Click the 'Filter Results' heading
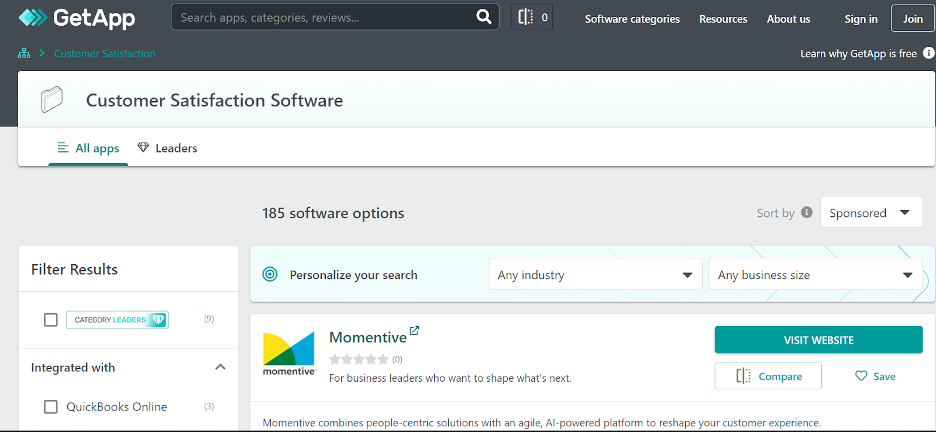The image size is (936, 432). pyautogui.click(x=75, y=269)
